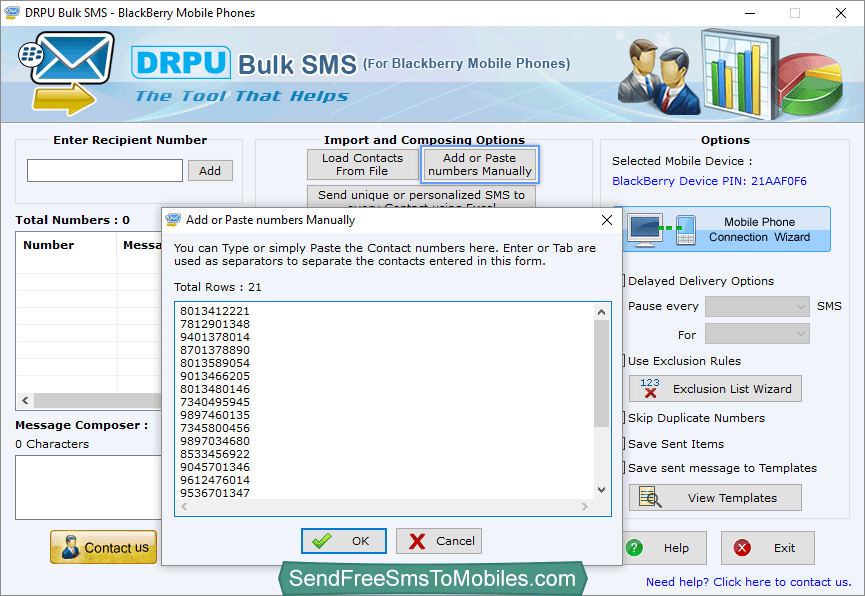Confirm numbers with OK button

[344, 541]
